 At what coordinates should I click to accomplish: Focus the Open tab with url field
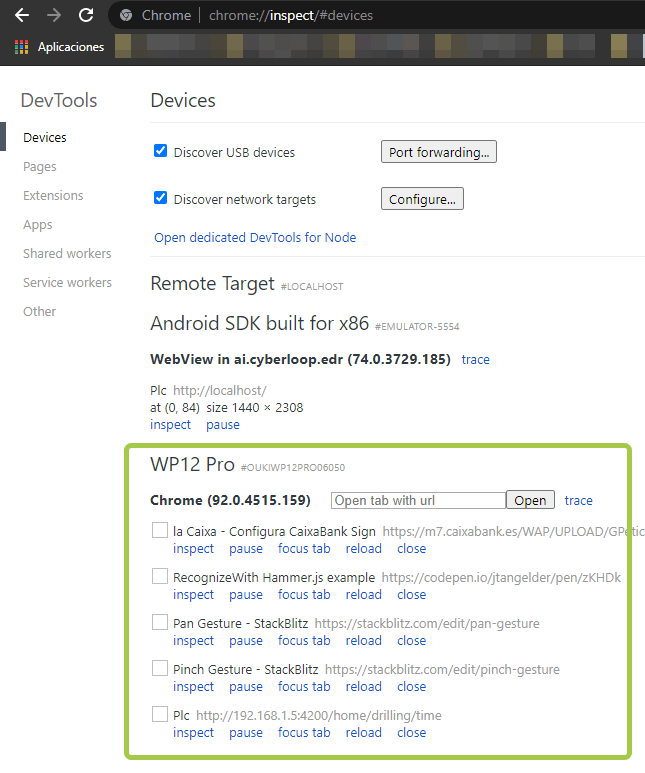coord(418,500)
